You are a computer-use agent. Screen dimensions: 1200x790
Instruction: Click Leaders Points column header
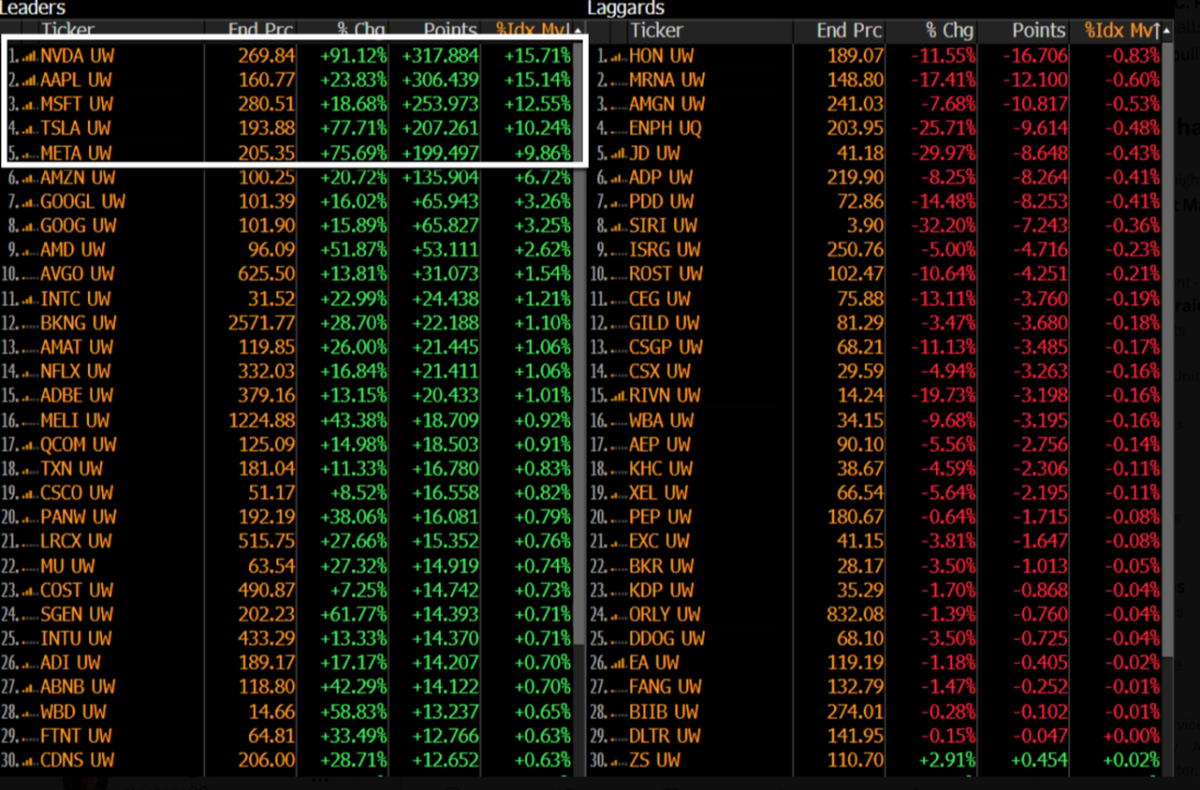(449, 31)
